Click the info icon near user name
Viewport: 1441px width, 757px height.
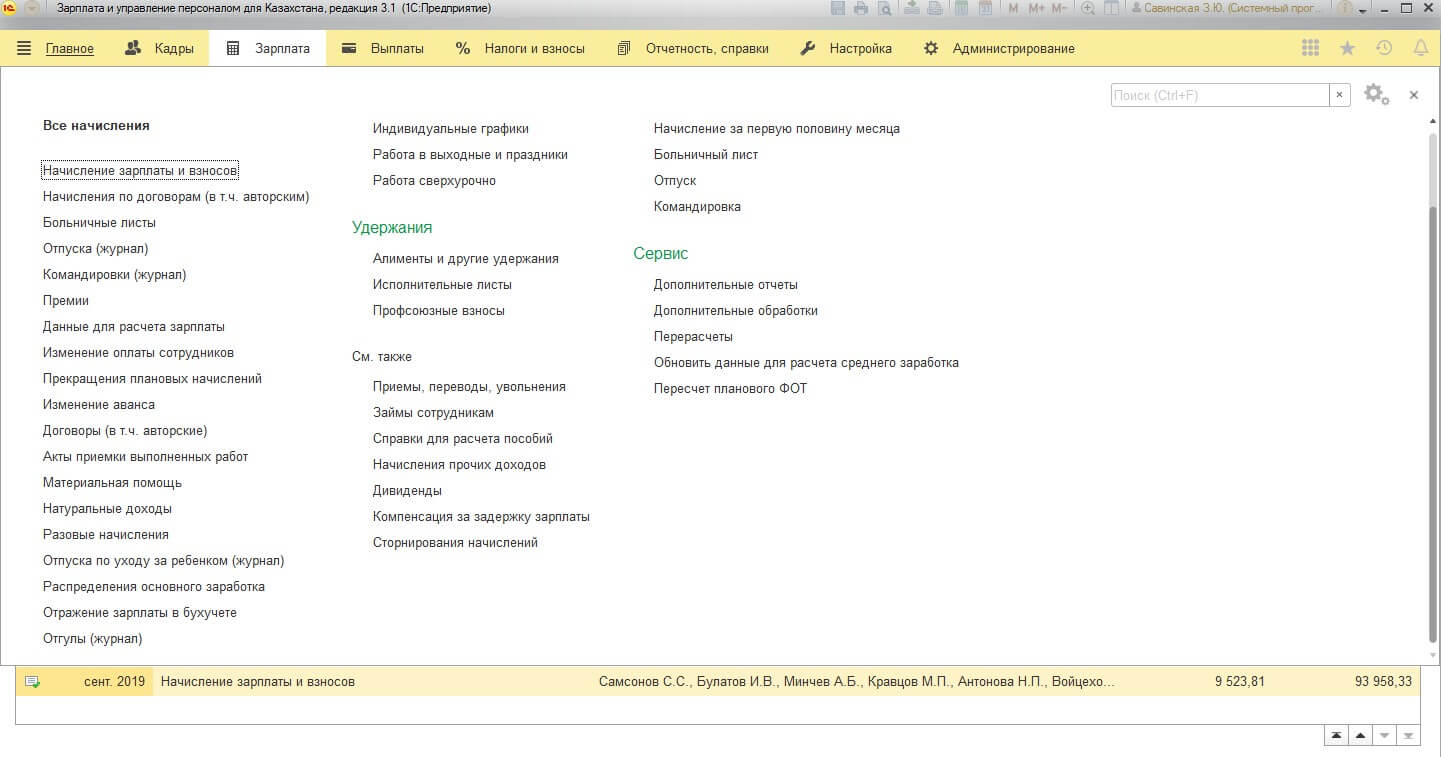(1345, 9)
